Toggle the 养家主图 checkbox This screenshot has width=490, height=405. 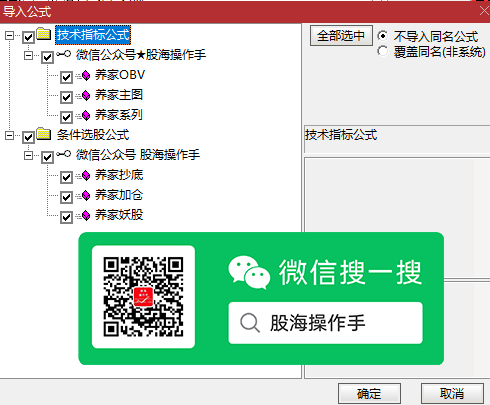(66, 97)
